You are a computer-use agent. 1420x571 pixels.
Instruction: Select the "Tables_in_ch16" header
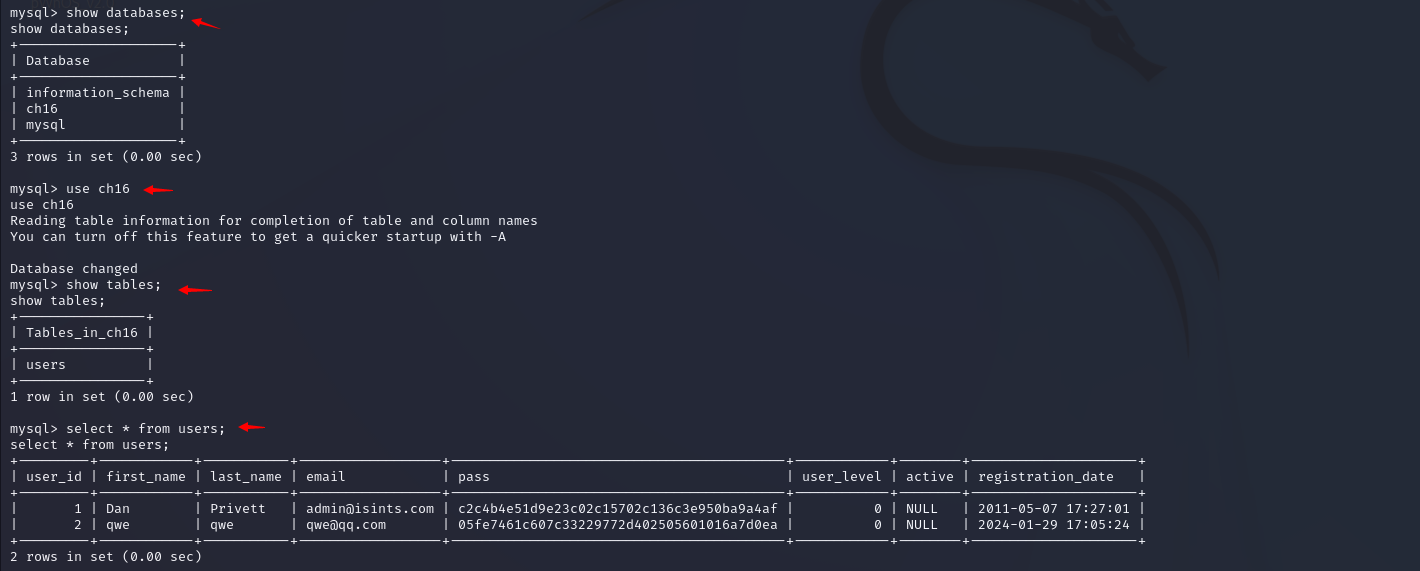82,332
